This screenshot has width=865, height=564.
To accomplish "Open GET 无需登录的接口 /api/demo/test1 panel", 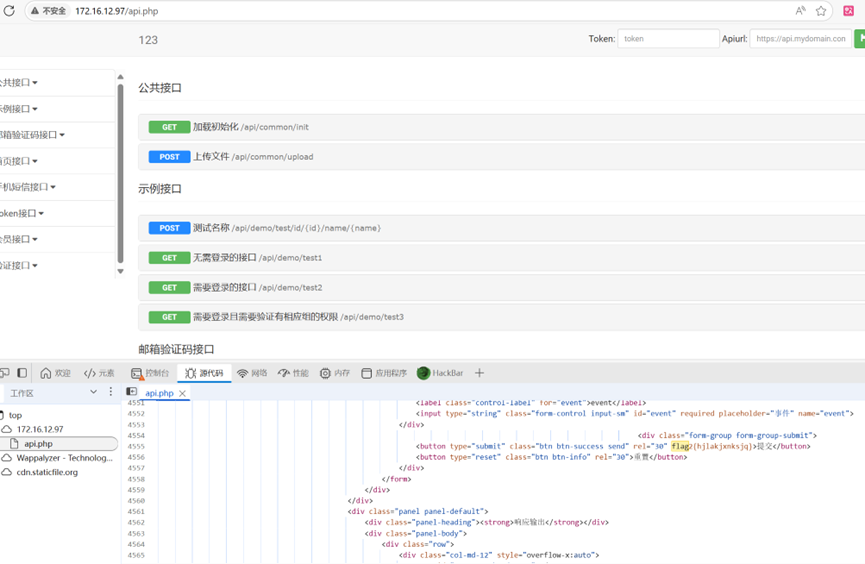I will [501, 258].
